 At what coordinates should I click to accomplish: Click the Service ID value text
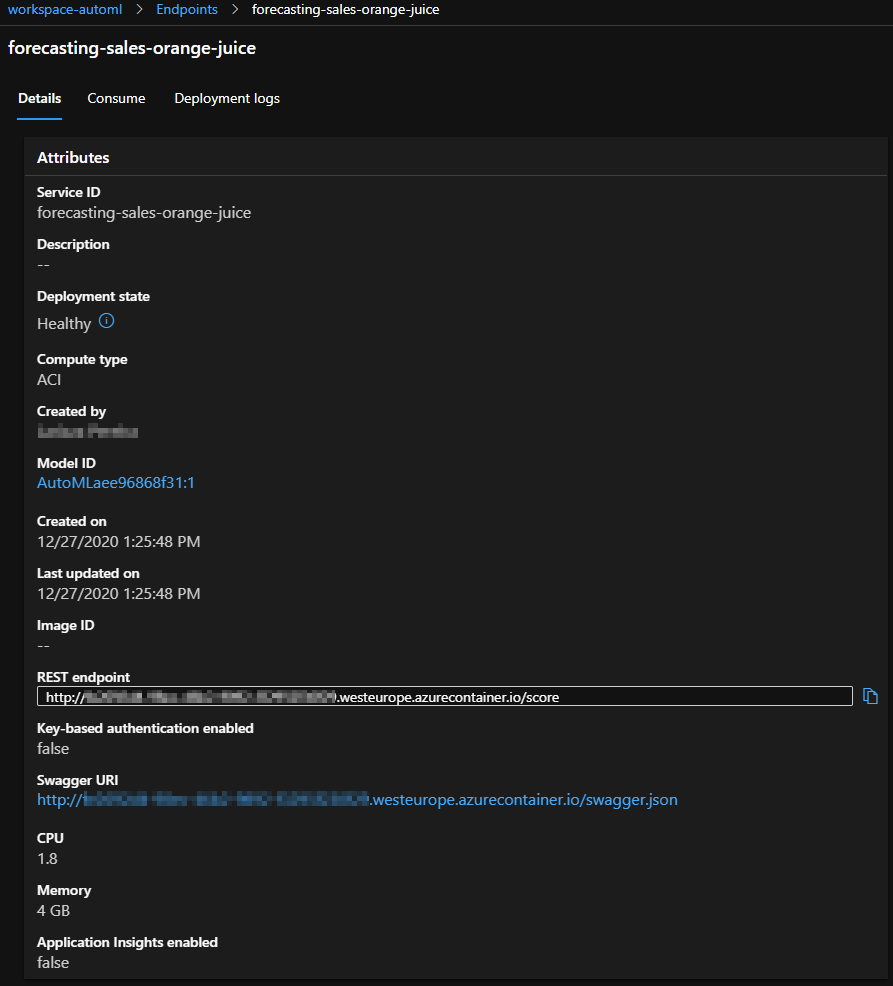pyautogui.click(x=144, y=213)
